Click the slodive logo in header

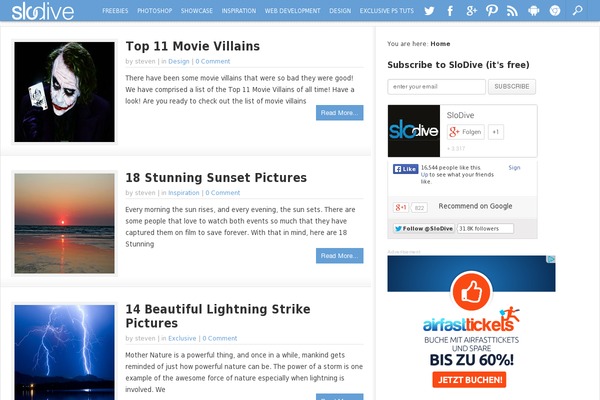(42, 11)
